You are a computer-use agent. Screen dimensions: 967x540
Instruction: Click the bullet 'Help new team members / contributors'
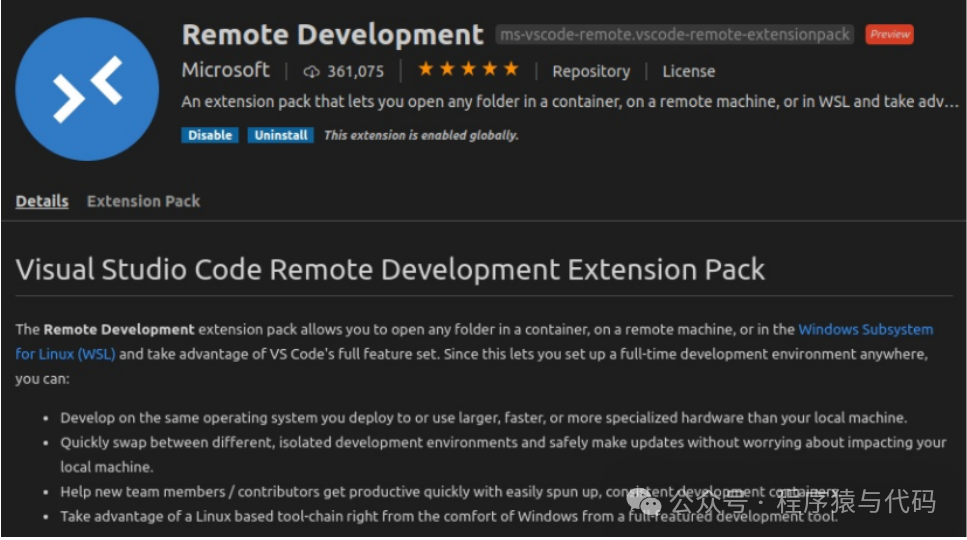tap(450, 492)
